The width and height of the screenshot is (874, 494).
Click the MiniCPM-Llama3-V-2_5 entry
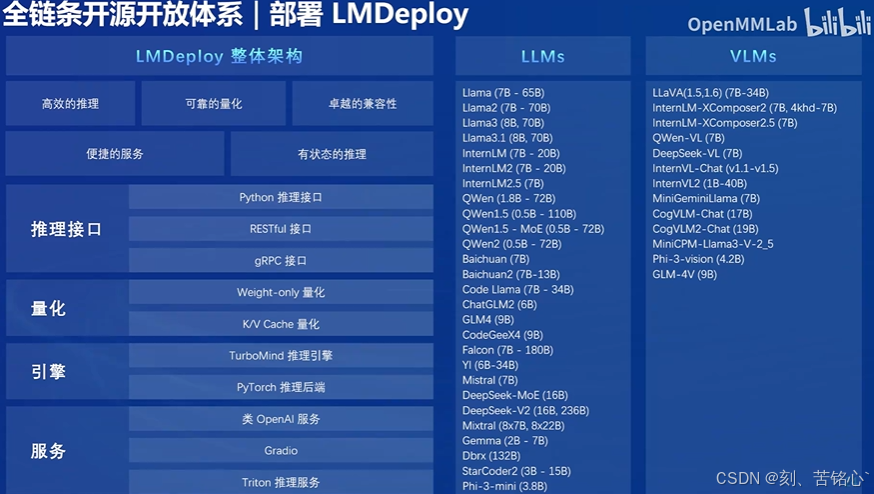(713, 244)
